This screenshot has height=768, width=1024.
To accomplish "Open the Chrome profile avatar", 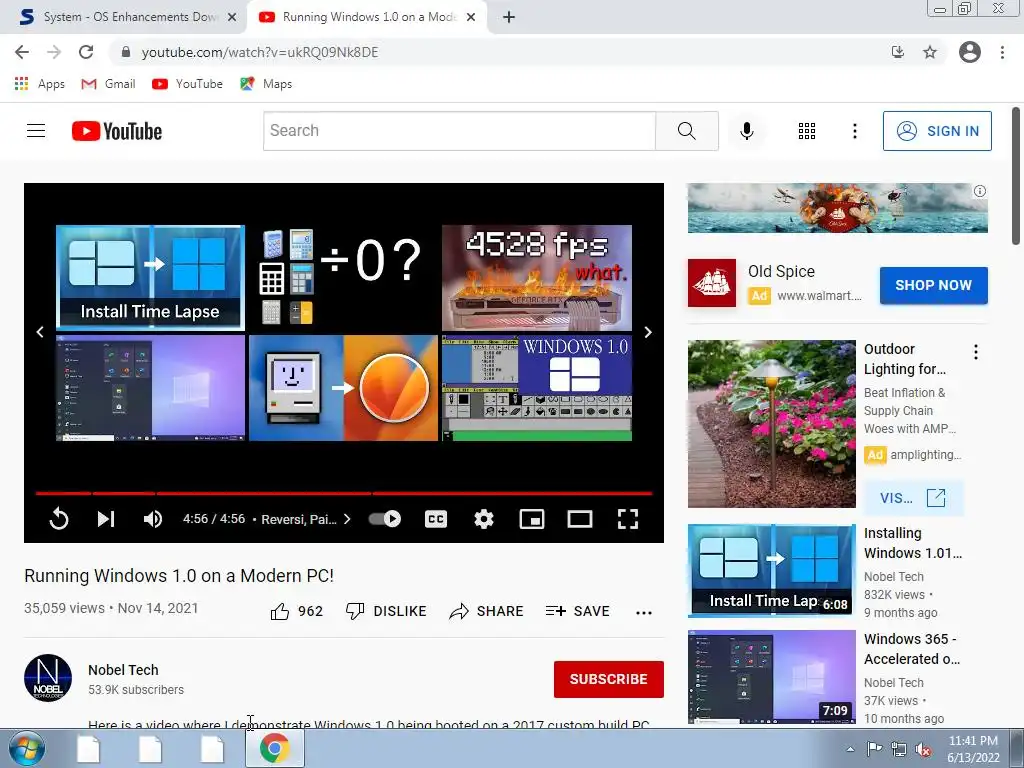I will tap(970, 52).
